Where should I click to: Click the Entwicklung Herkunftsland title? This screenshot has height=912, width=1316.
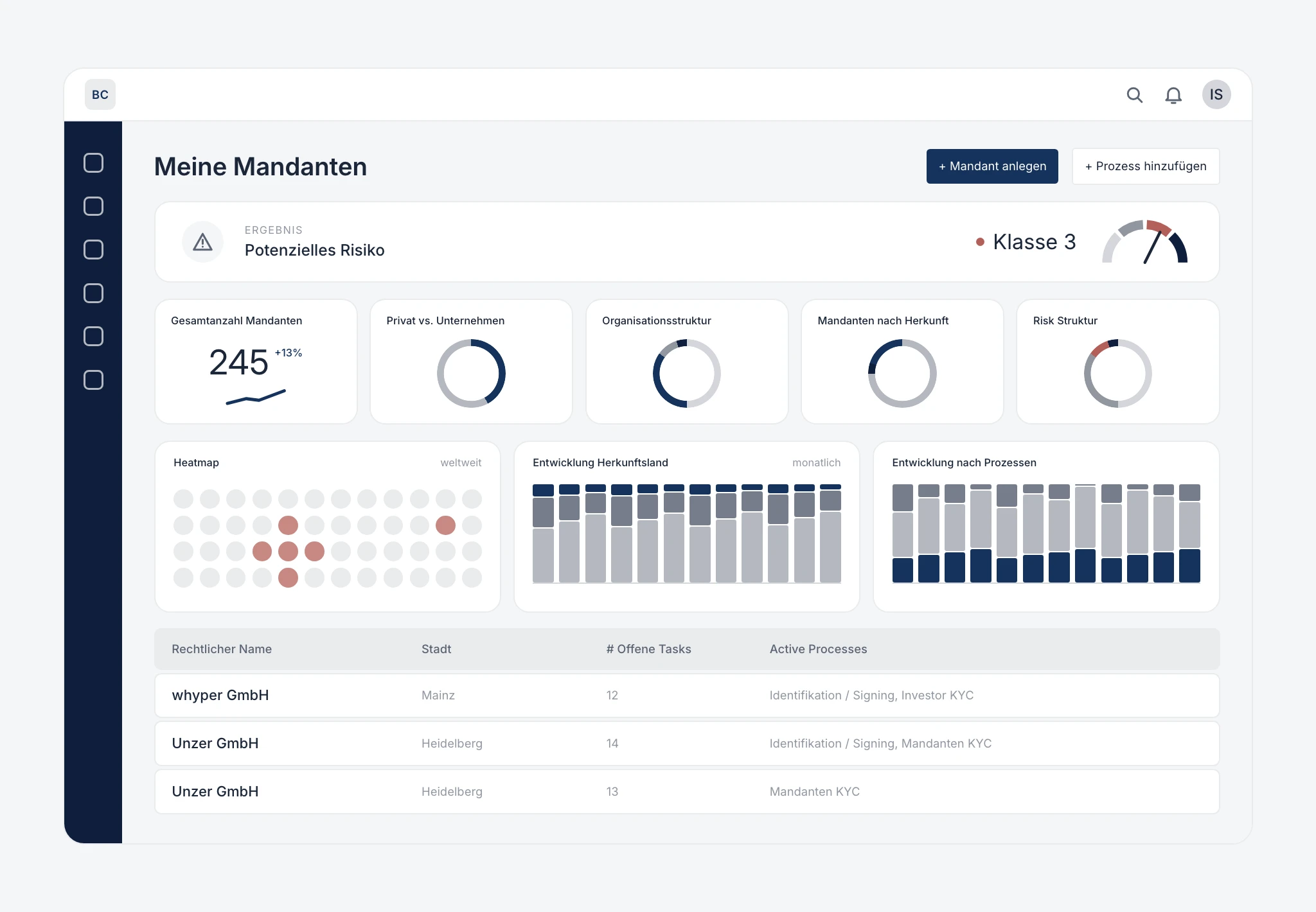click(600, 462)
